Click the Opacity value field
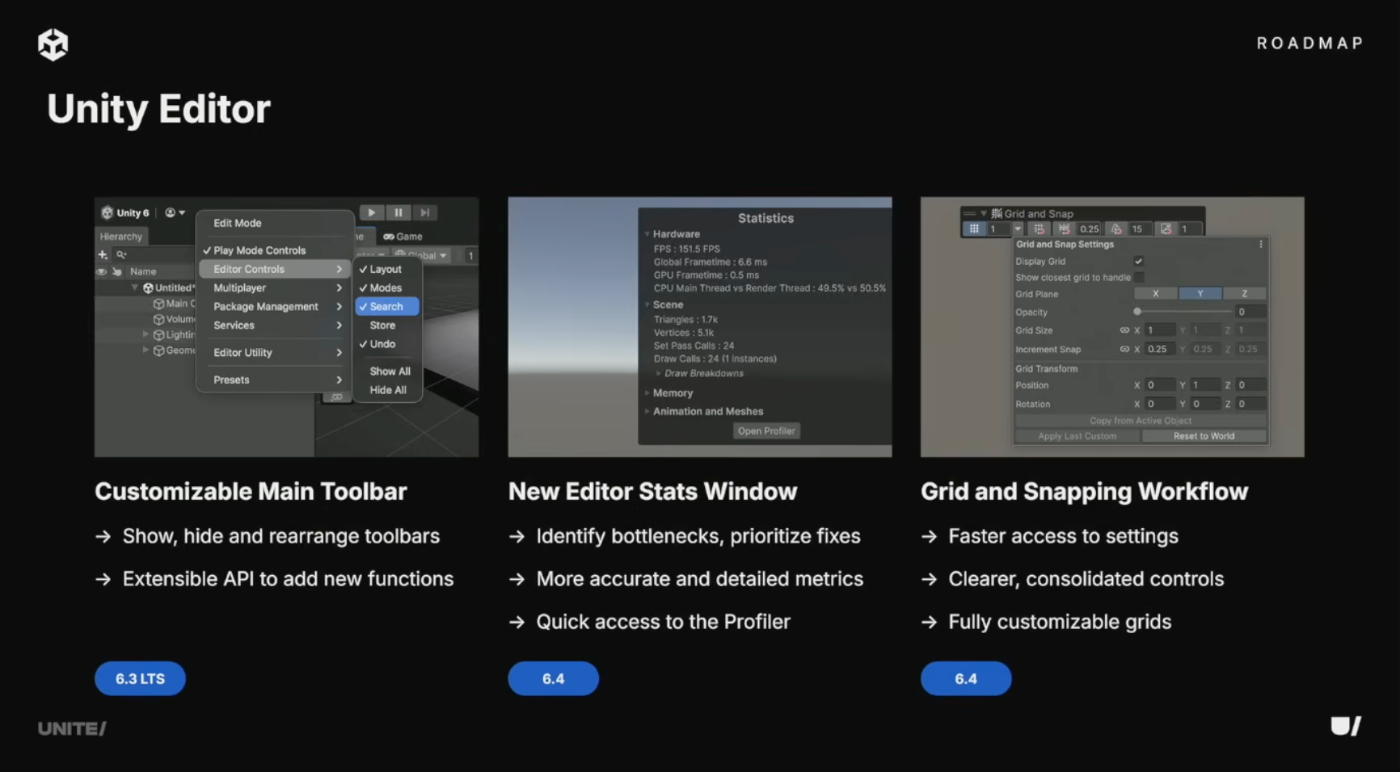 (1250, 312)
